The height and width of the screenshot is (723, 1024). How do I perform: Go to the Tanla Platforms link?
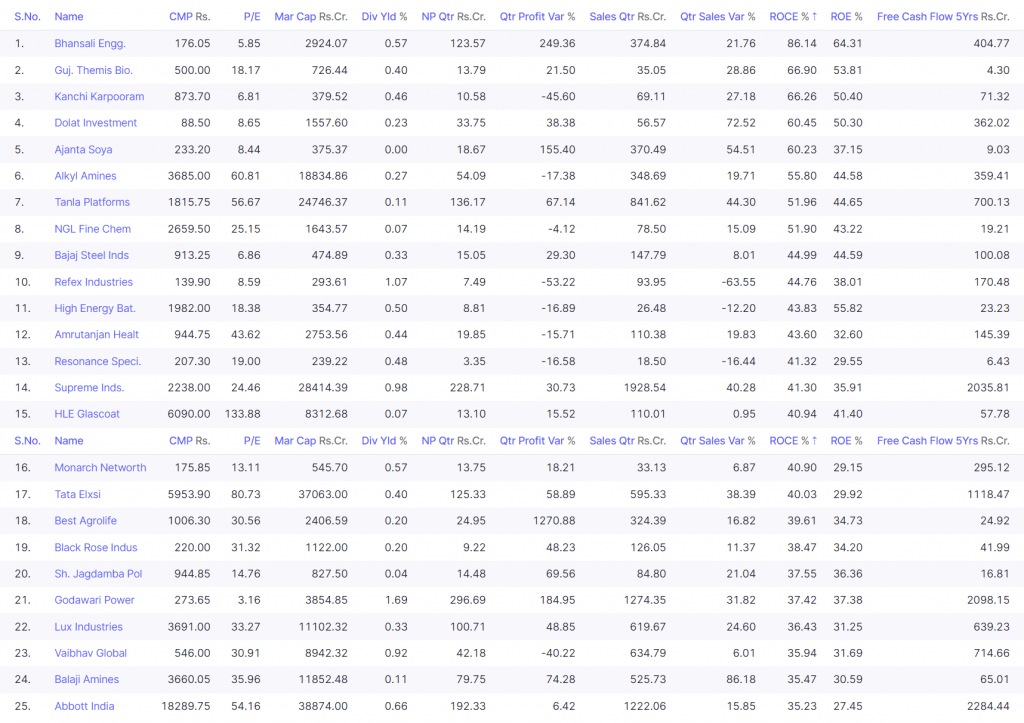[x=92, y=202]
